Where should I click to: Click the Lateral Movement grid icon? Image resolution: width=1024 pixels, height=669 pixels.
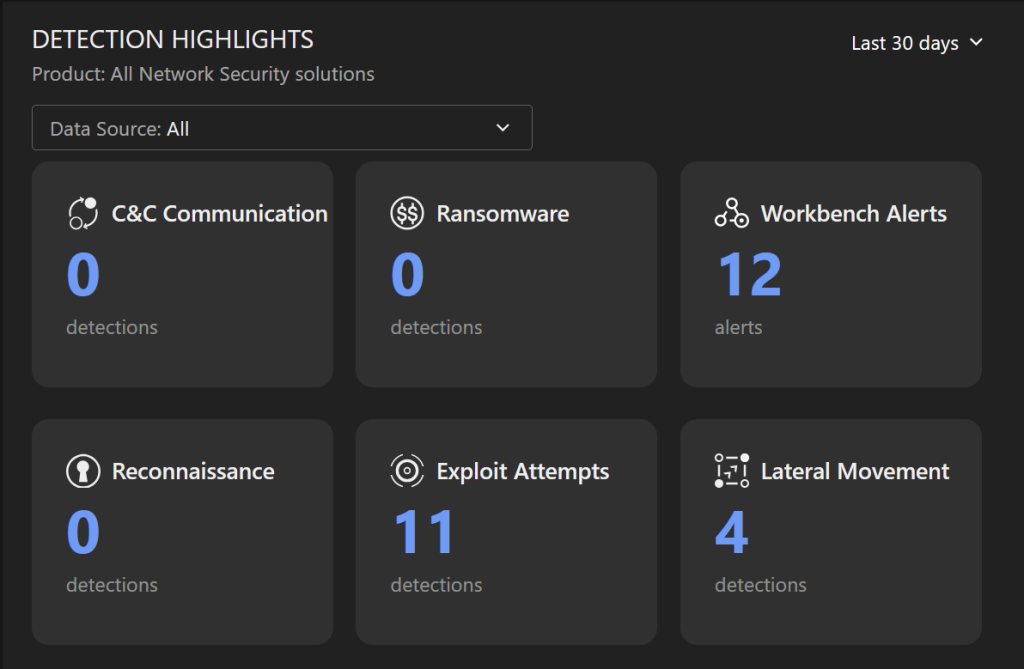731,471
